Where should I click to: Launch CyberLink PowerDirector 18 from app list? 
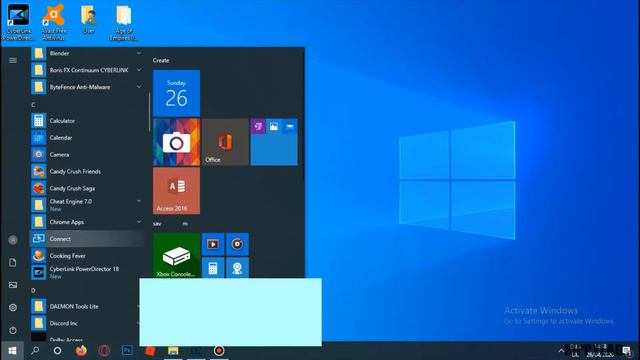87,272
